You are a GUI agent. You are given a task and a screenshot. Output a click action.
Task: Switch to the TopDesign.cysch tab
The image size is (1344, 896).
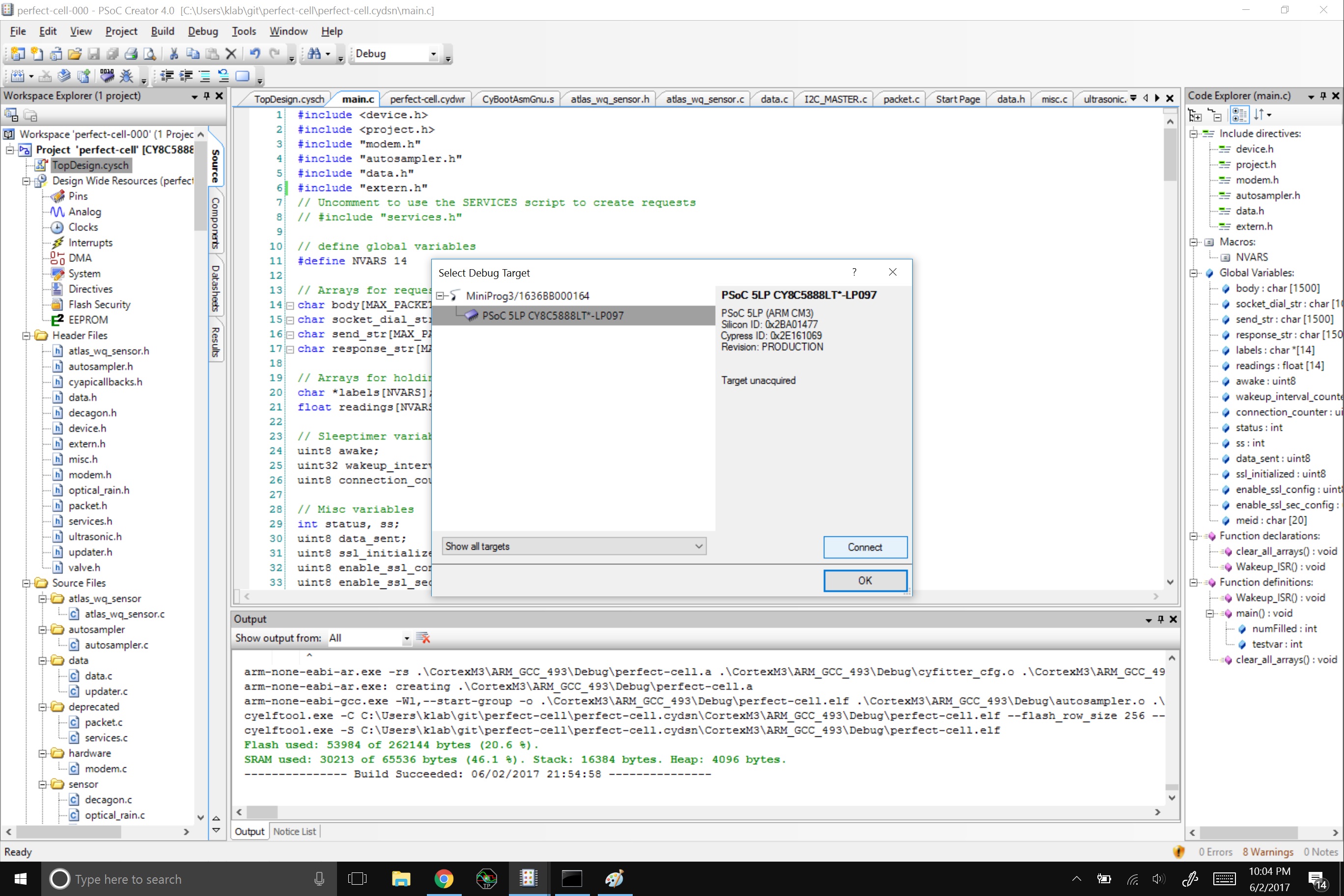290,98
